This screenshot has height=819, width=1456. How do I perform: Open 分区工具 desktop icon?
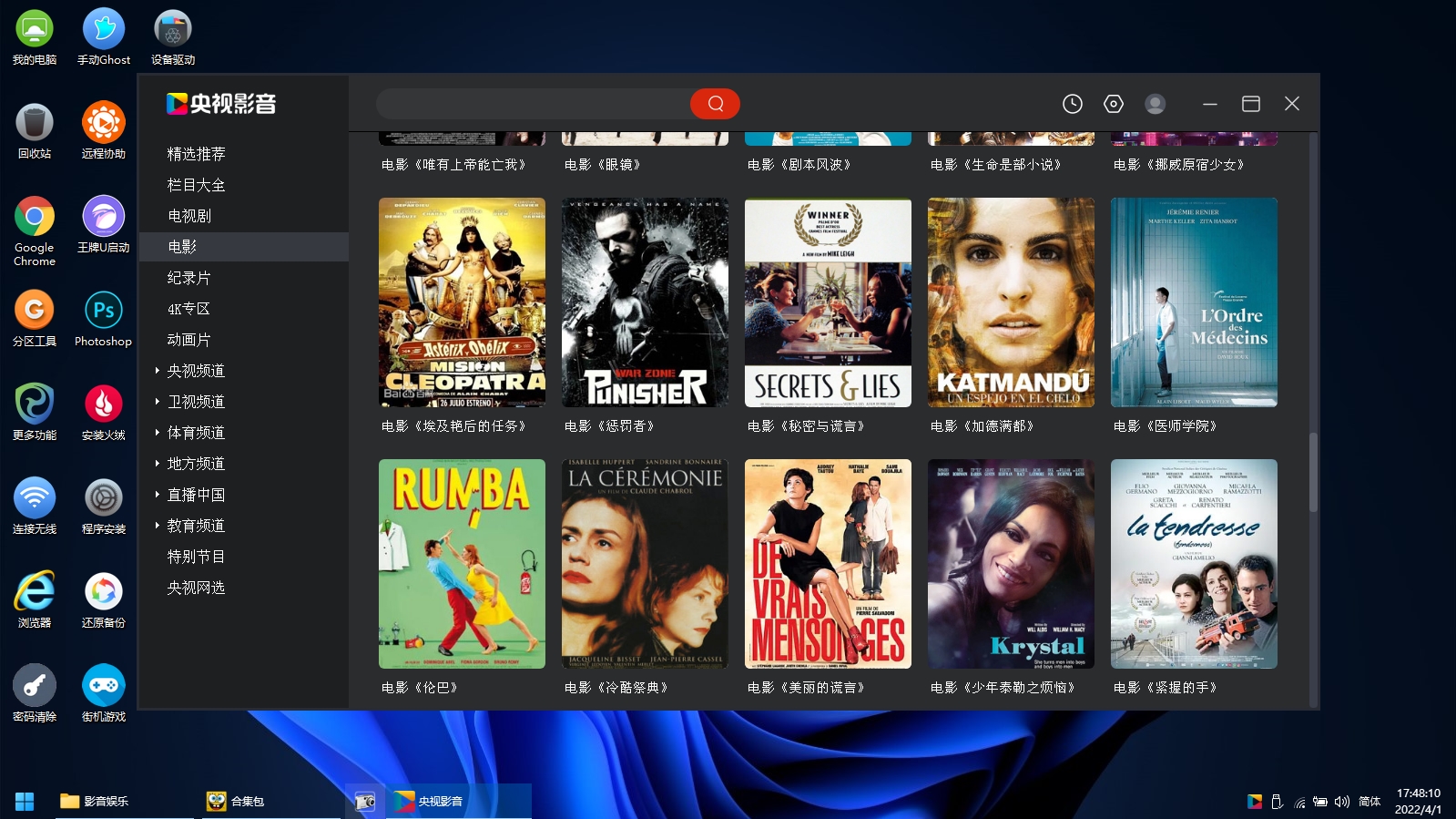(35, 319)
